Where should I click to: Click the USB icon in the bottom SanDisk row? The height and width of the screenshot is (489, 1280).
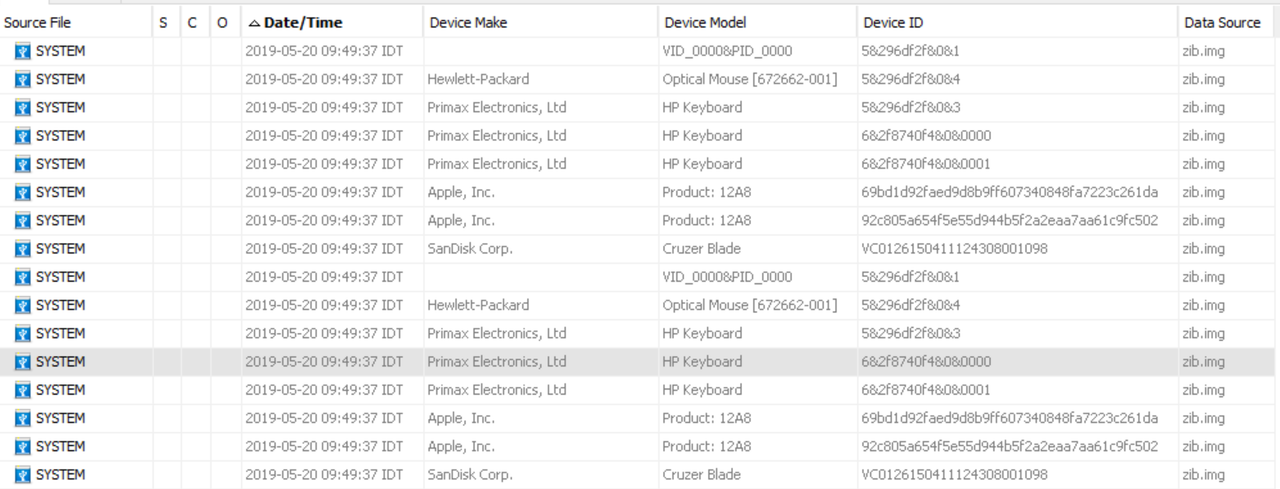(23, 475)
